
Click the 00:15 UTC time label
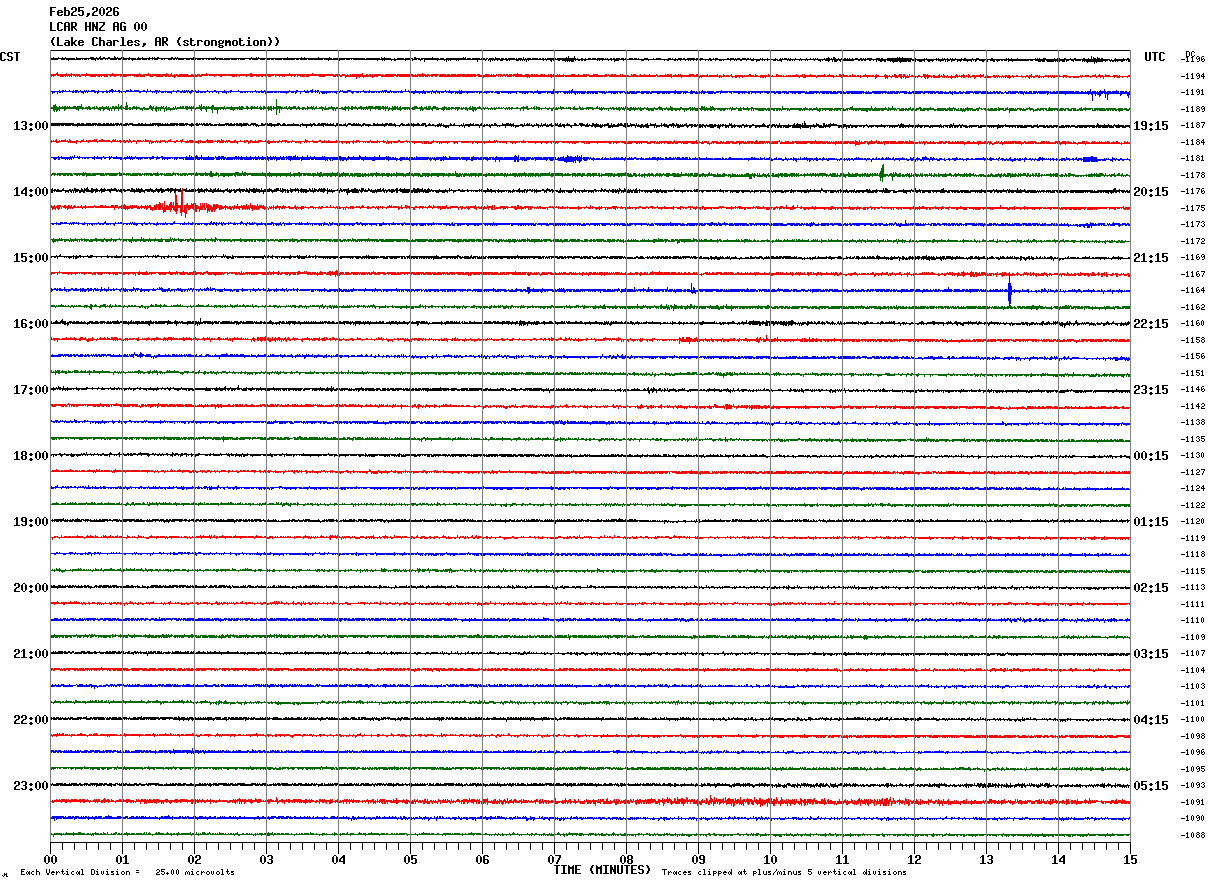(x=1151, y=456)
